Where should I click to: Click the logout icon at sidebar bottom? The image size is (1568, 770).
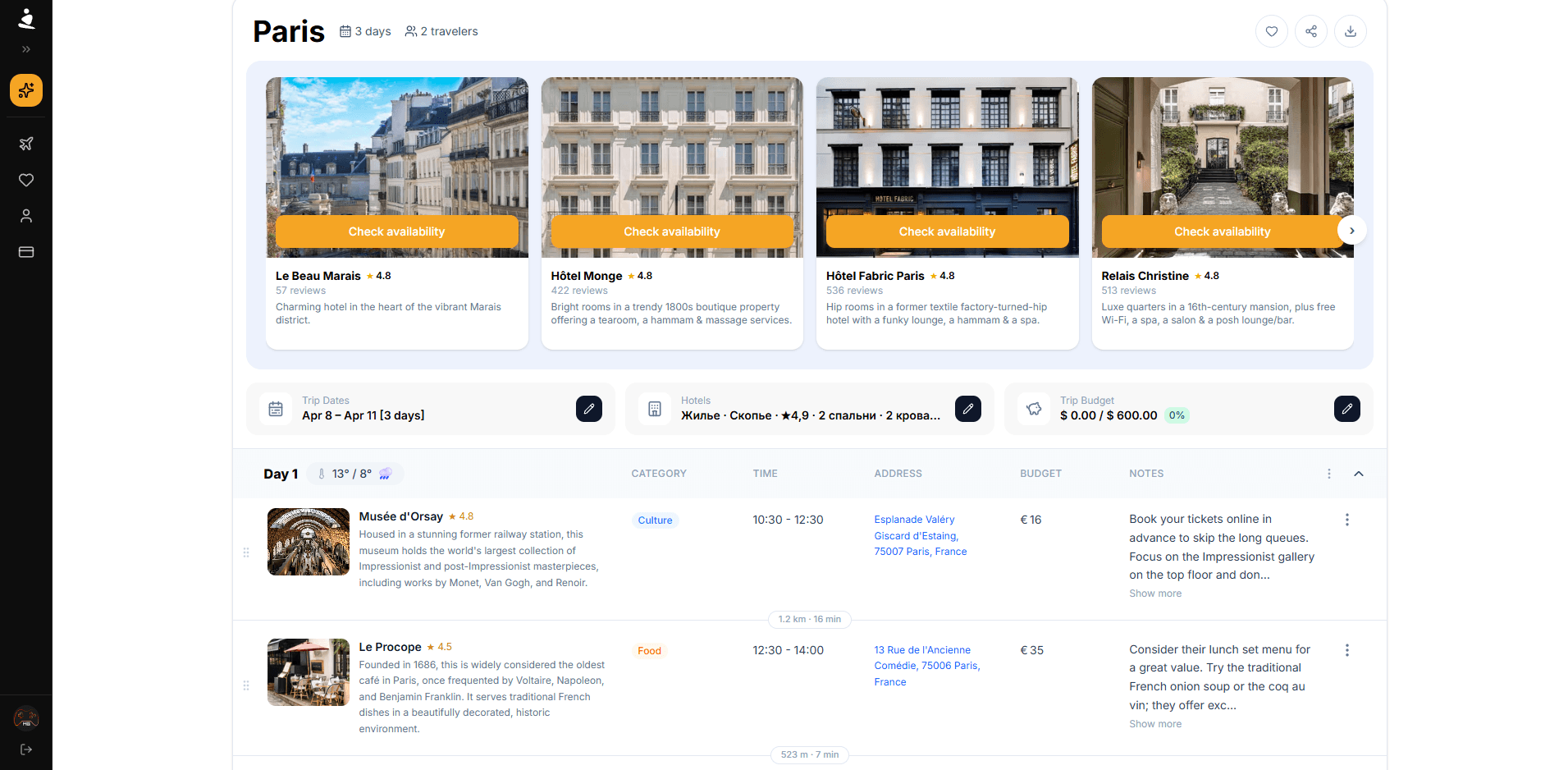point(26,749)
